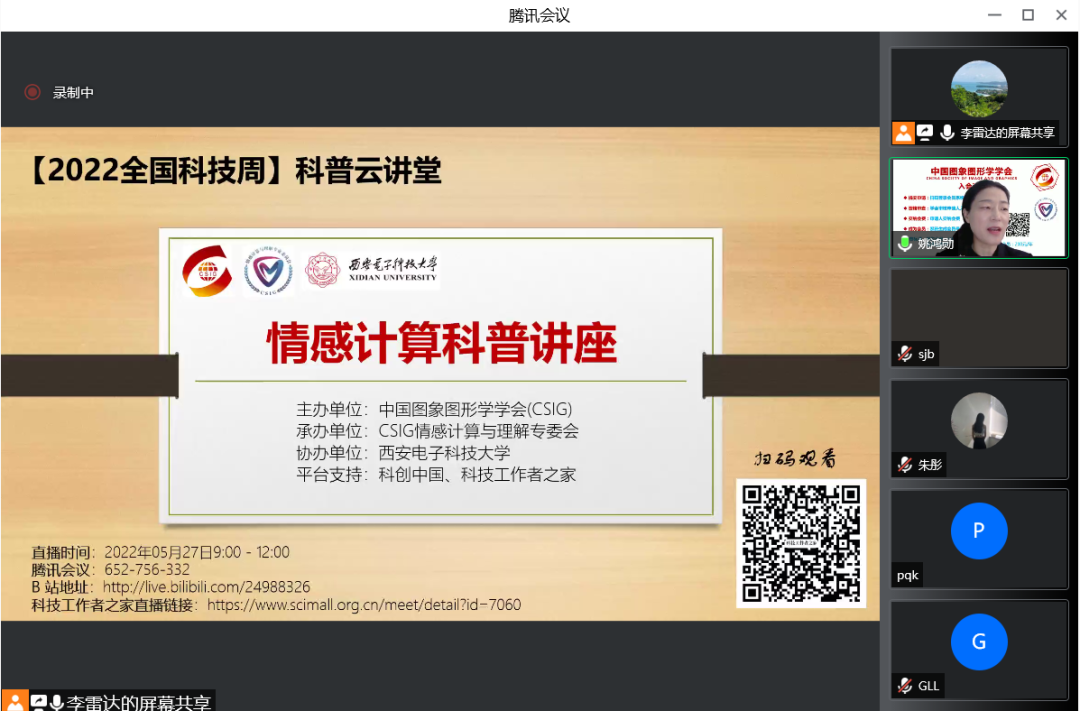Click the 录制中 recording status label
Viewport: 1080px width, 711px height.
pyautogui.click(x=73, y=92)
